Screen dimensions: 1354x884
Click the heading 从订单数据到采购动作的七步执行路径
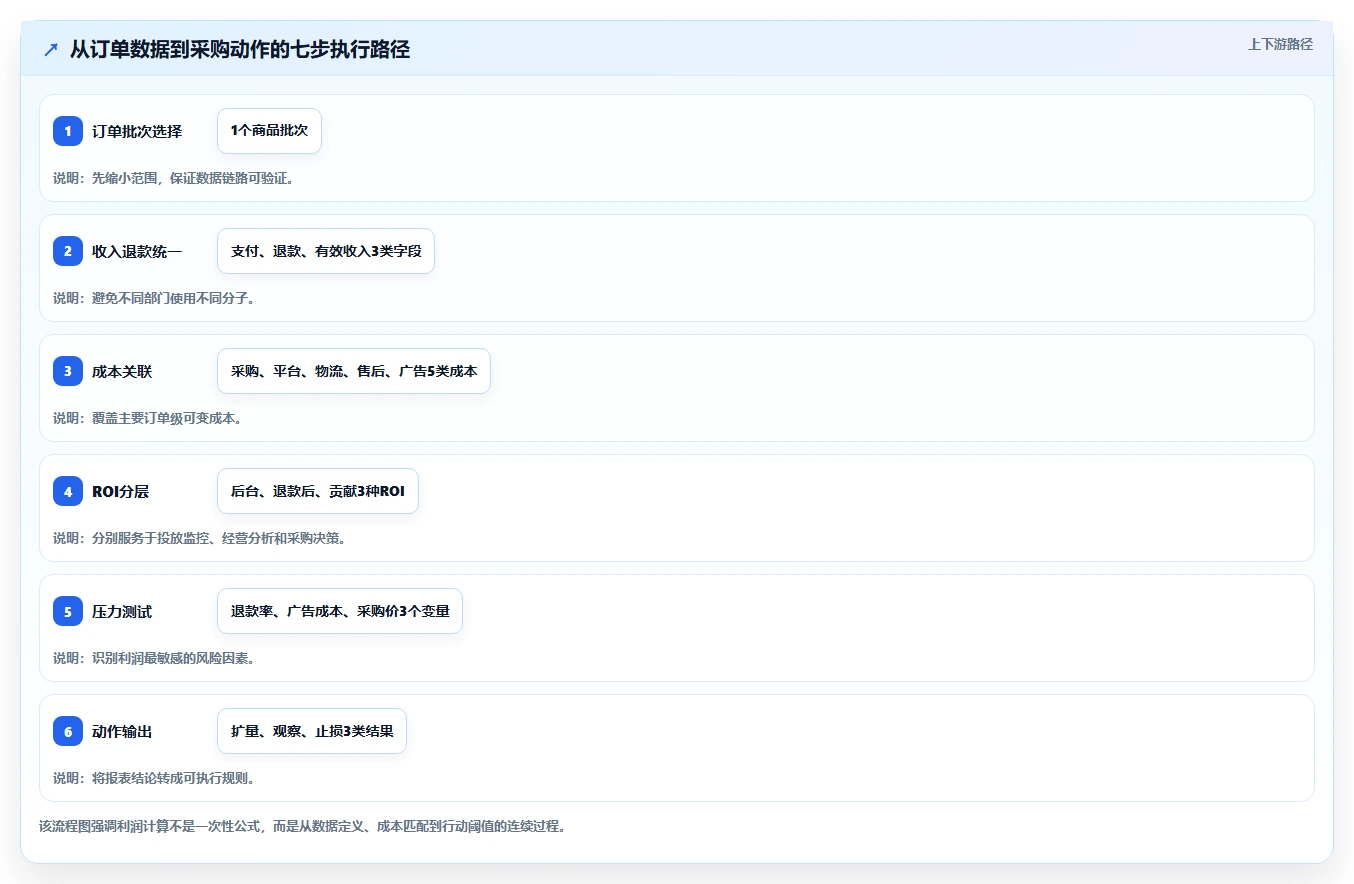pos(240,49)
